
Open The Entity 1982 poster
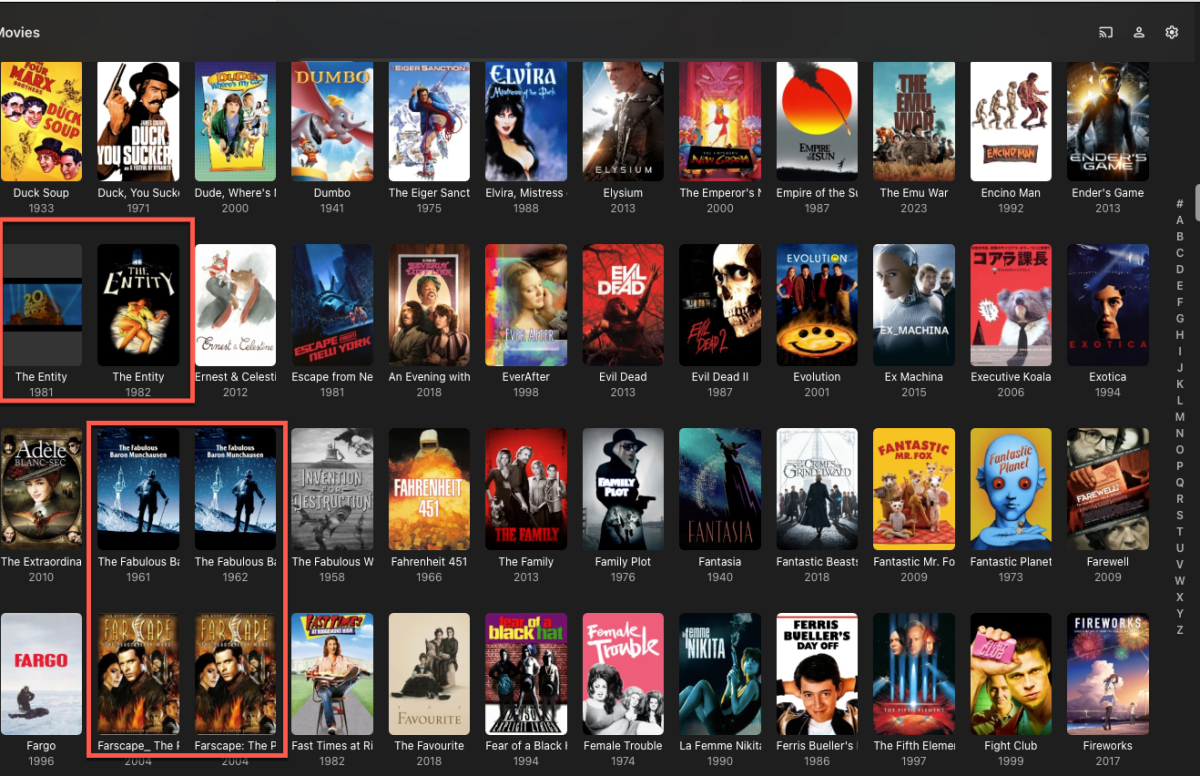(x=138, y=305)
